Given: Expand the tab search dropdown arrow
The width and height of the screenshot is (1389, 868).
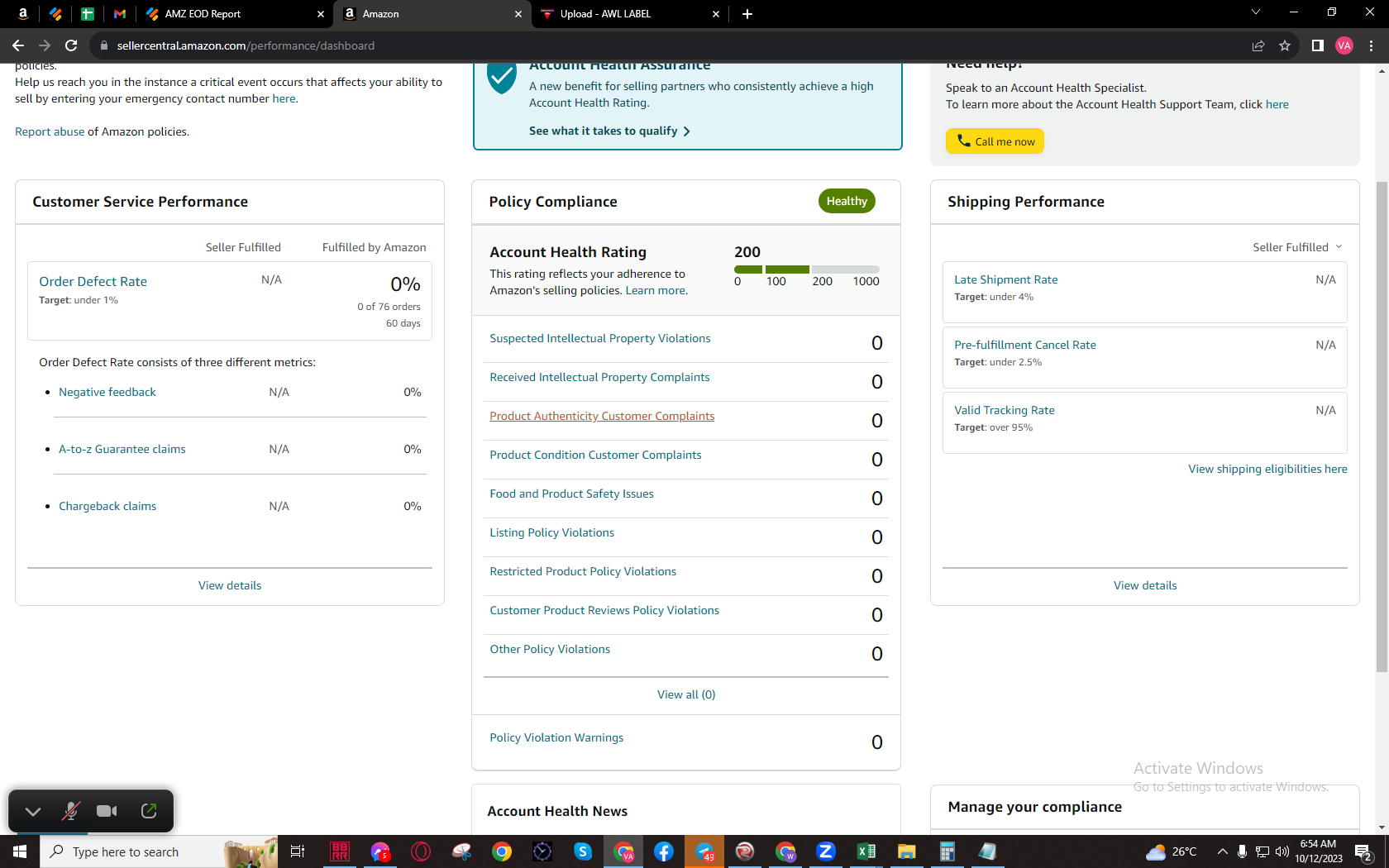Looking at the screenshot, I should 1256,12.
